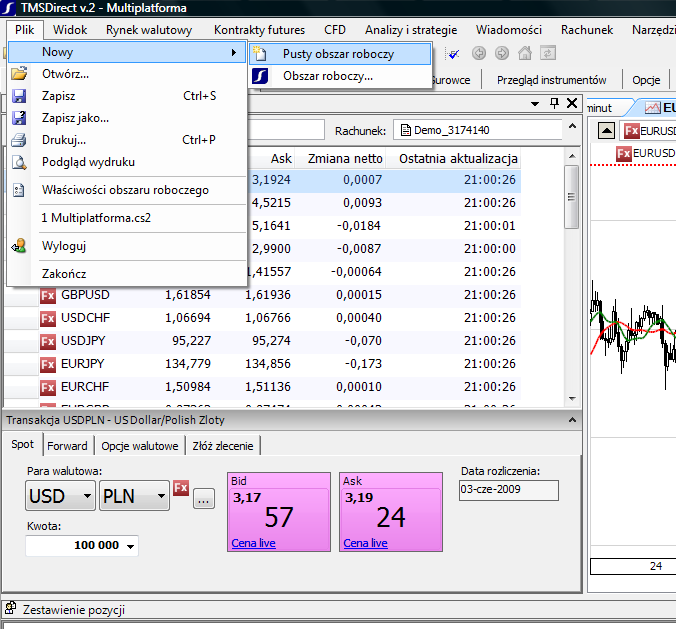Click the Pusty obszar roboczy icon
The width and height of the screenshot is (676, 629).
[x=260, y=54]
